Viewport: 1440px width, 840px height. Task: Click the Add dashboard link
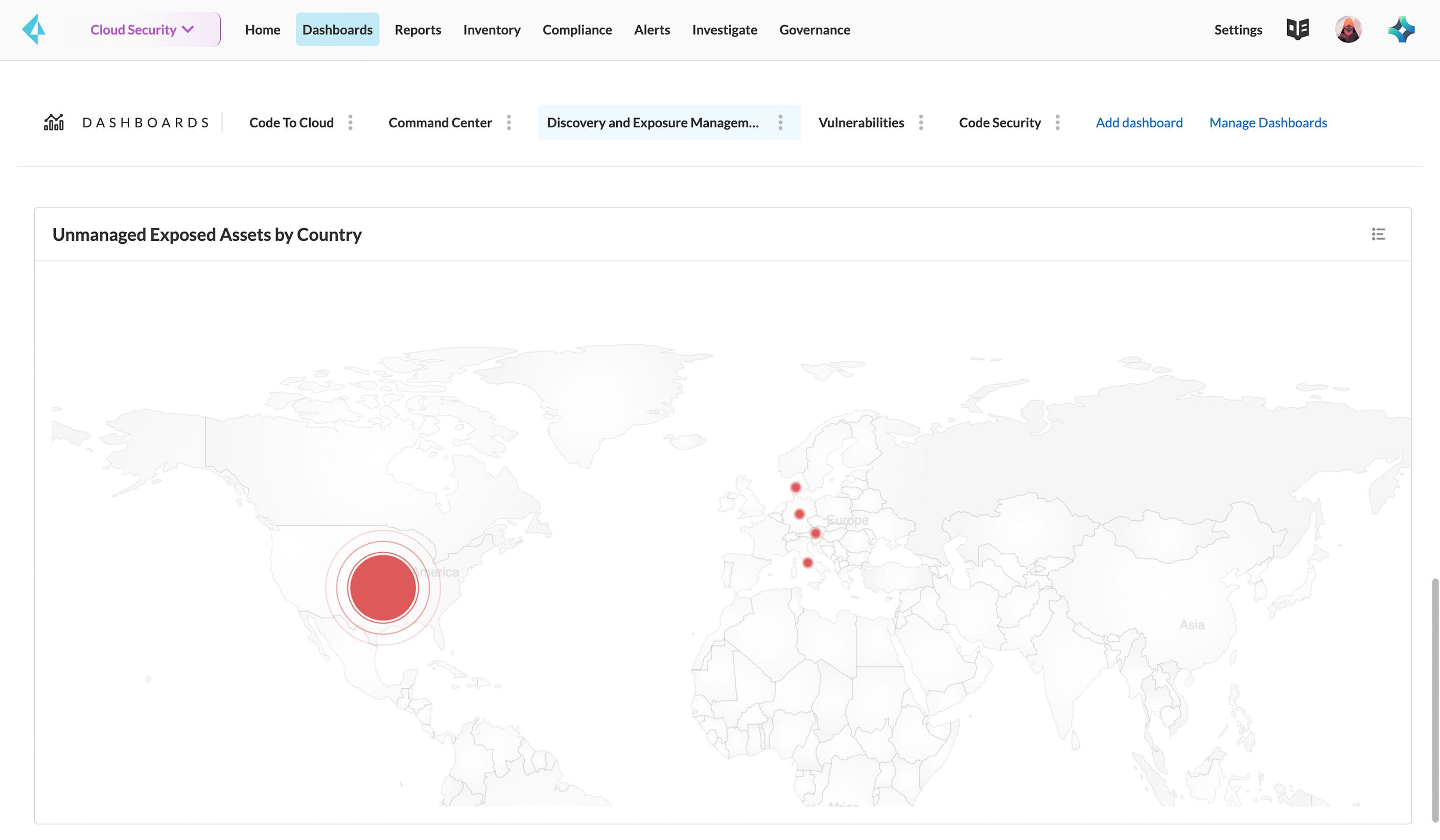tap(1139, 122)
